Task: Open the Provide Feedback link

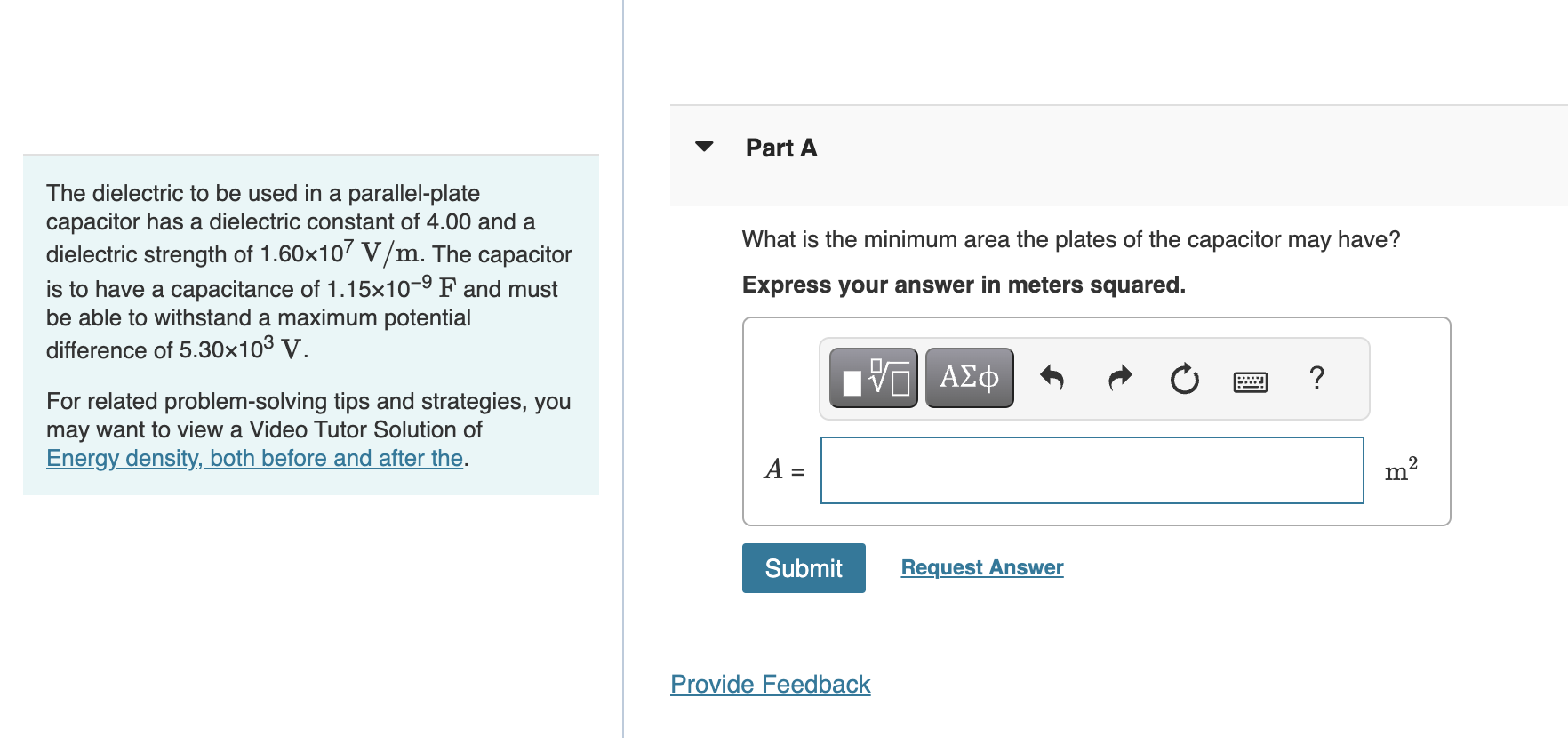Action: point(770,684)
